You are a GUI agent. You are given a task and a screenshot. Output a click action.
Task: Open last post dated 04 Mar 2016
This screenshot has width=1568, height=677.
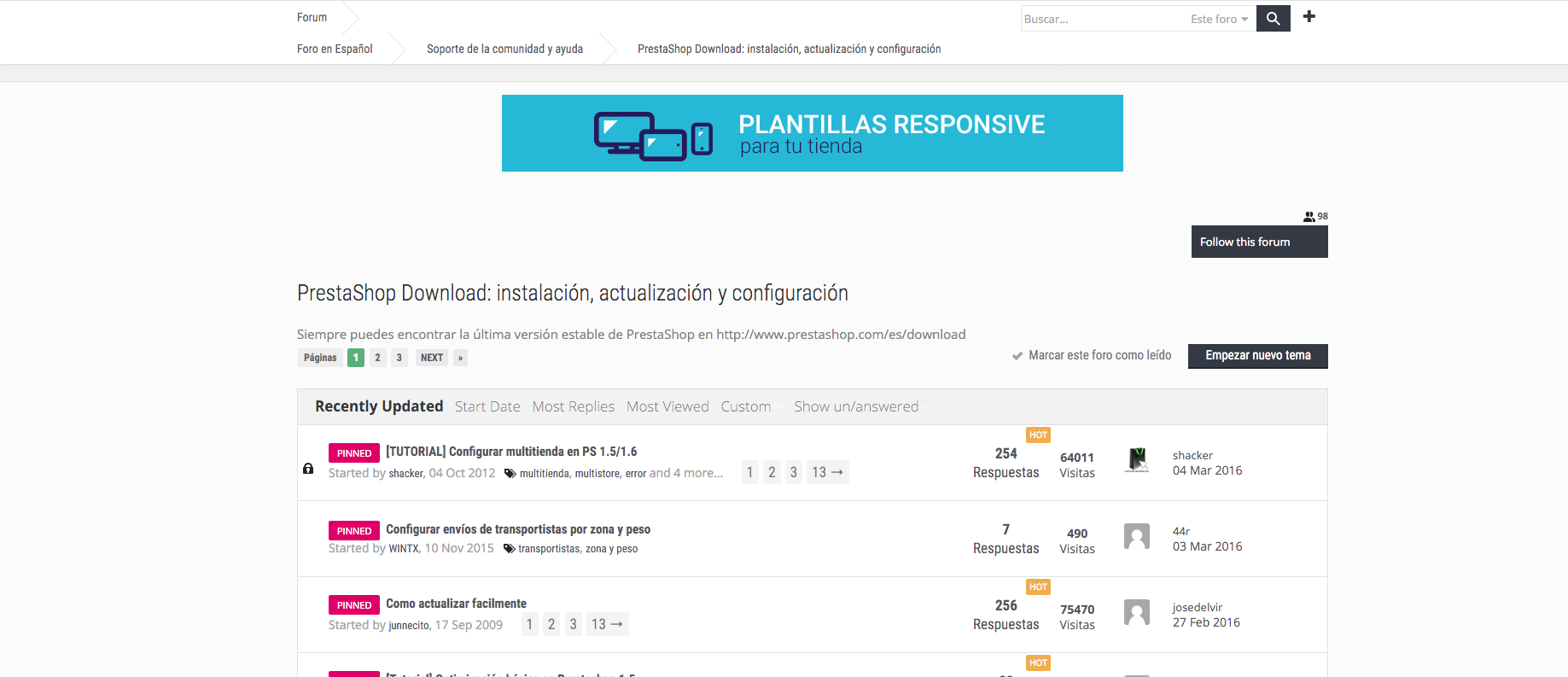(x=1207, y=470)
